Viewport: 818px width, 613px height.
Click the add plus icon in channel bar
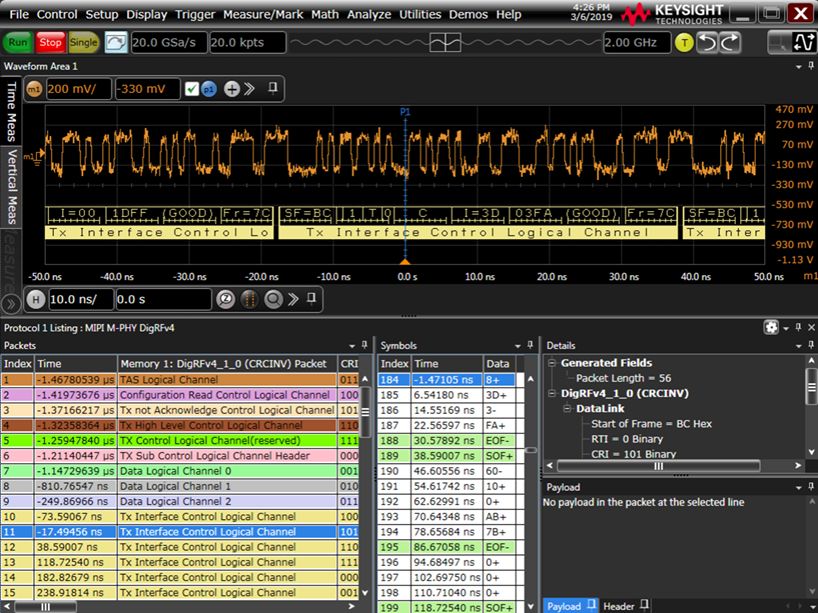[x=232, y=89]
